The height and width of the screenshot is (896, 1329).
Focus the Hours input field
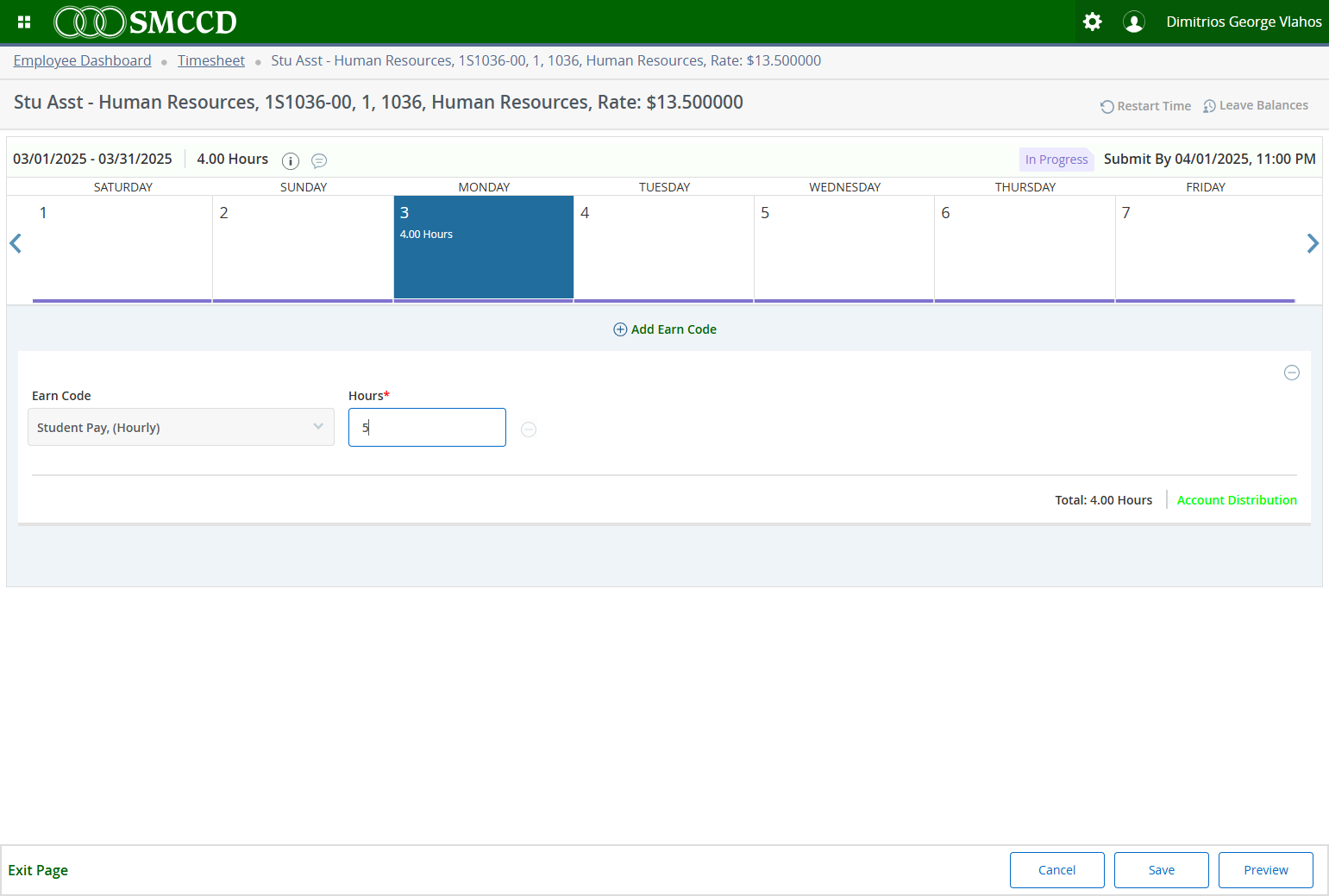[x=427, y=427]
